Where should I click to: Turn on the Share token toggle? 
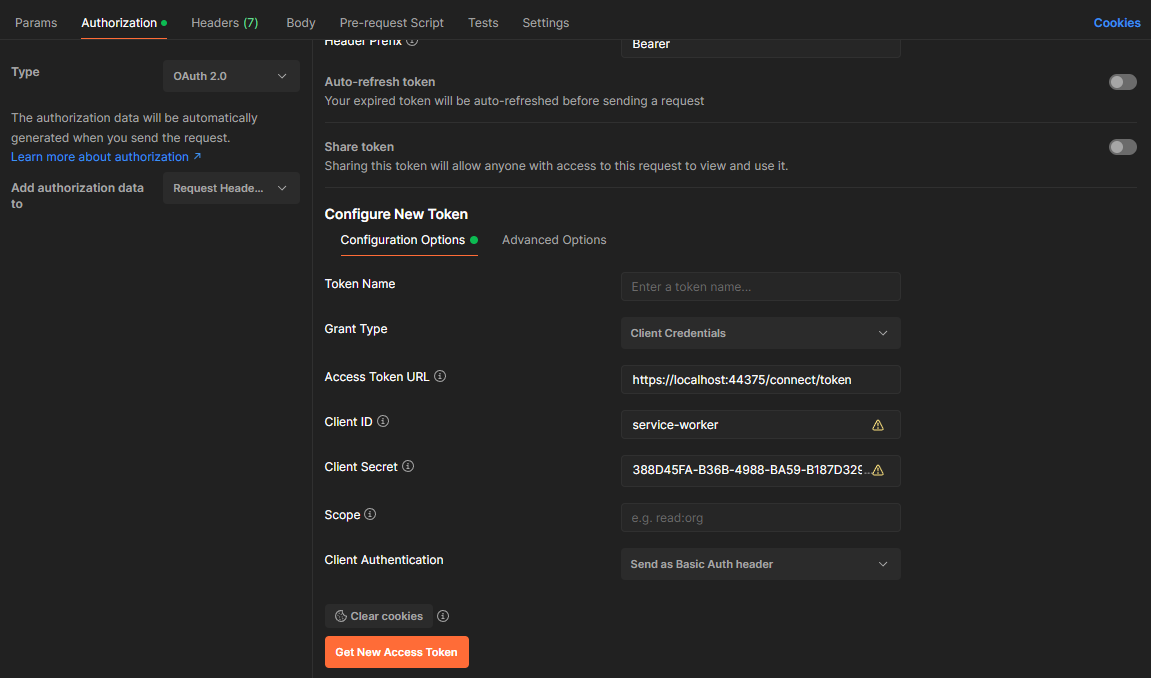[1122, 146]
